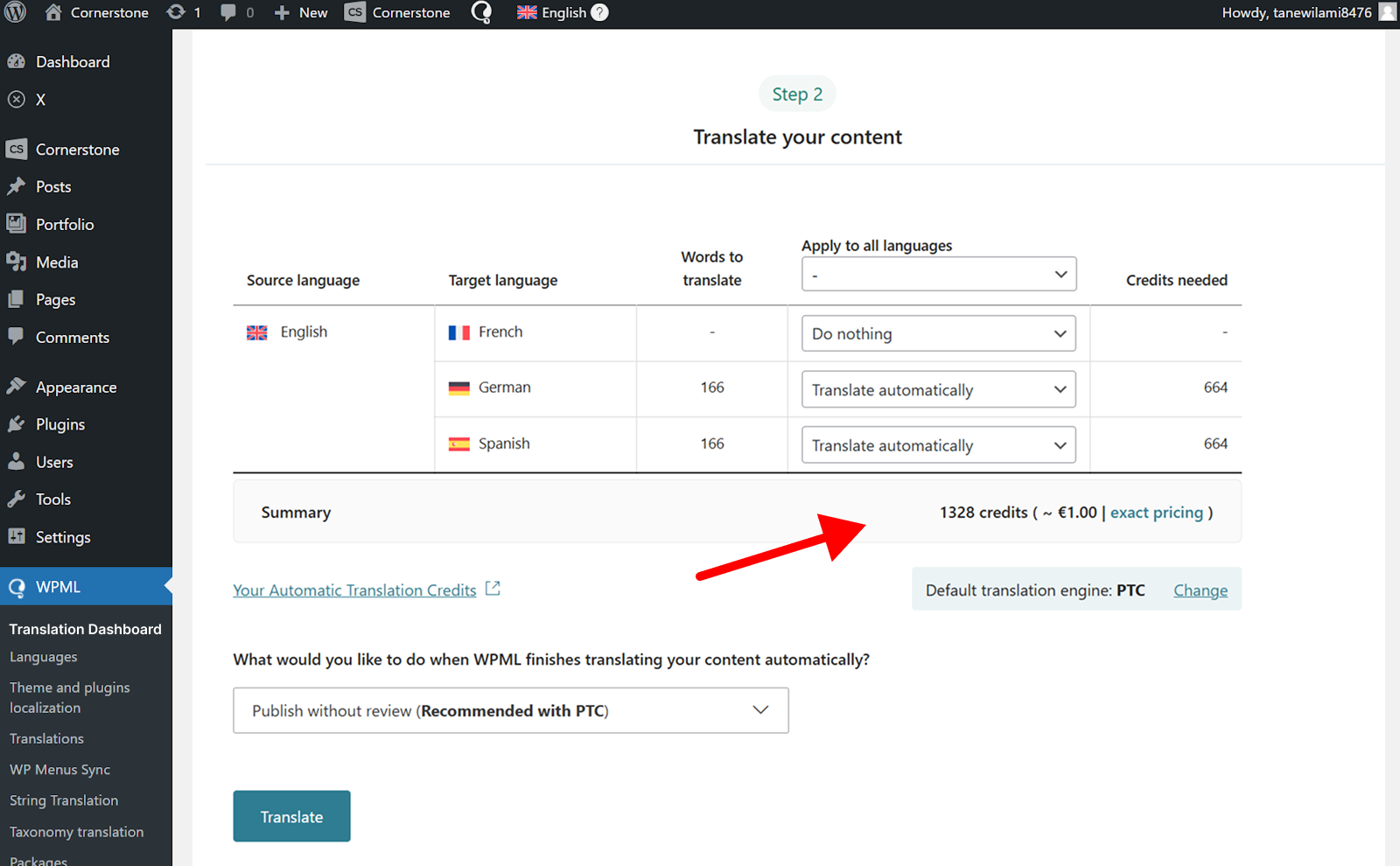Click the Tools wrench icon
Viewport: 1400px width, 866px height.
click(17, 499)
